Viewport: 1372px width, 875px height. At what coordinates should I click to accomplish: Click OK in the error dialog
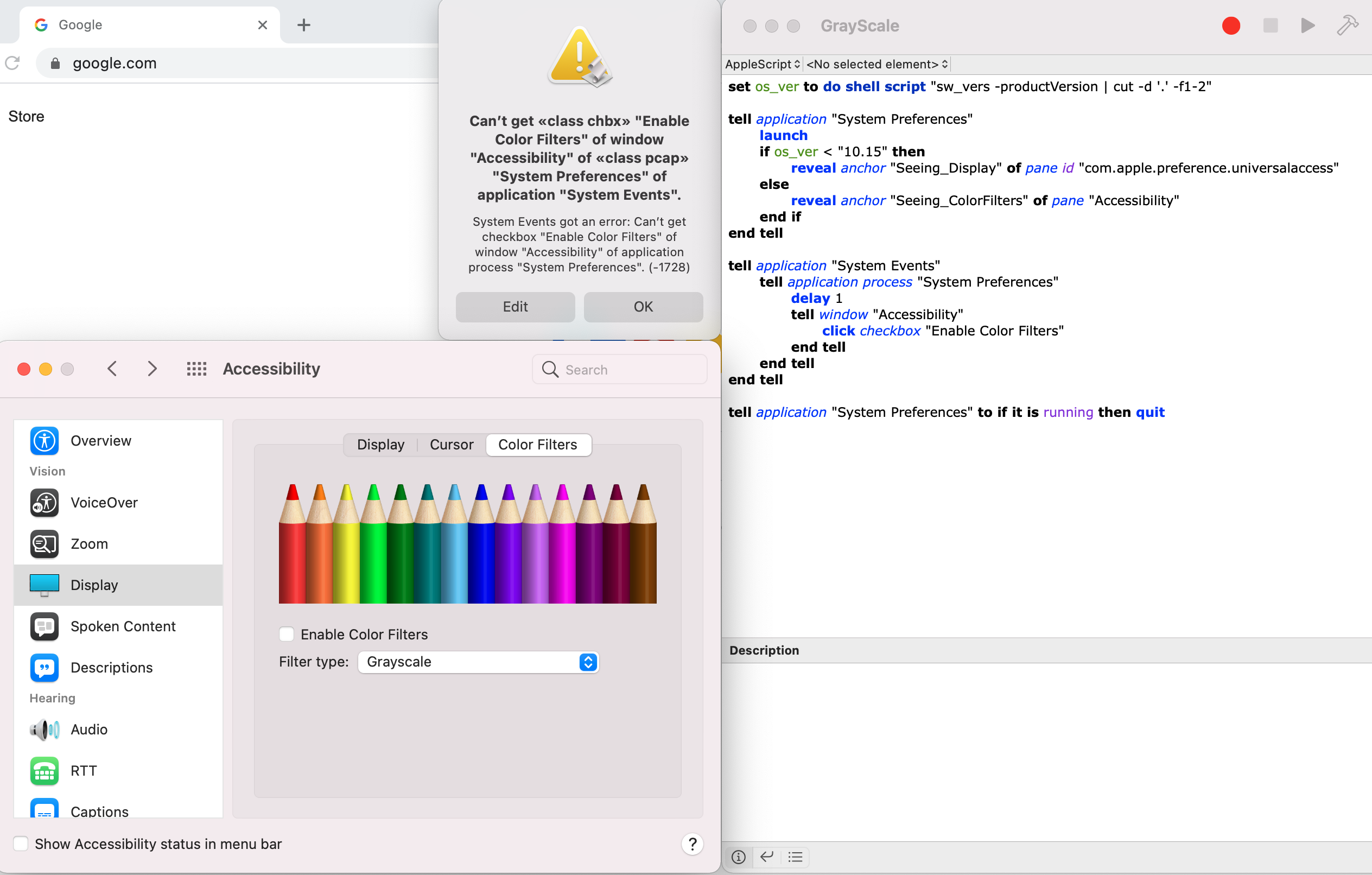pyautogui.click(x=643, y=307)
